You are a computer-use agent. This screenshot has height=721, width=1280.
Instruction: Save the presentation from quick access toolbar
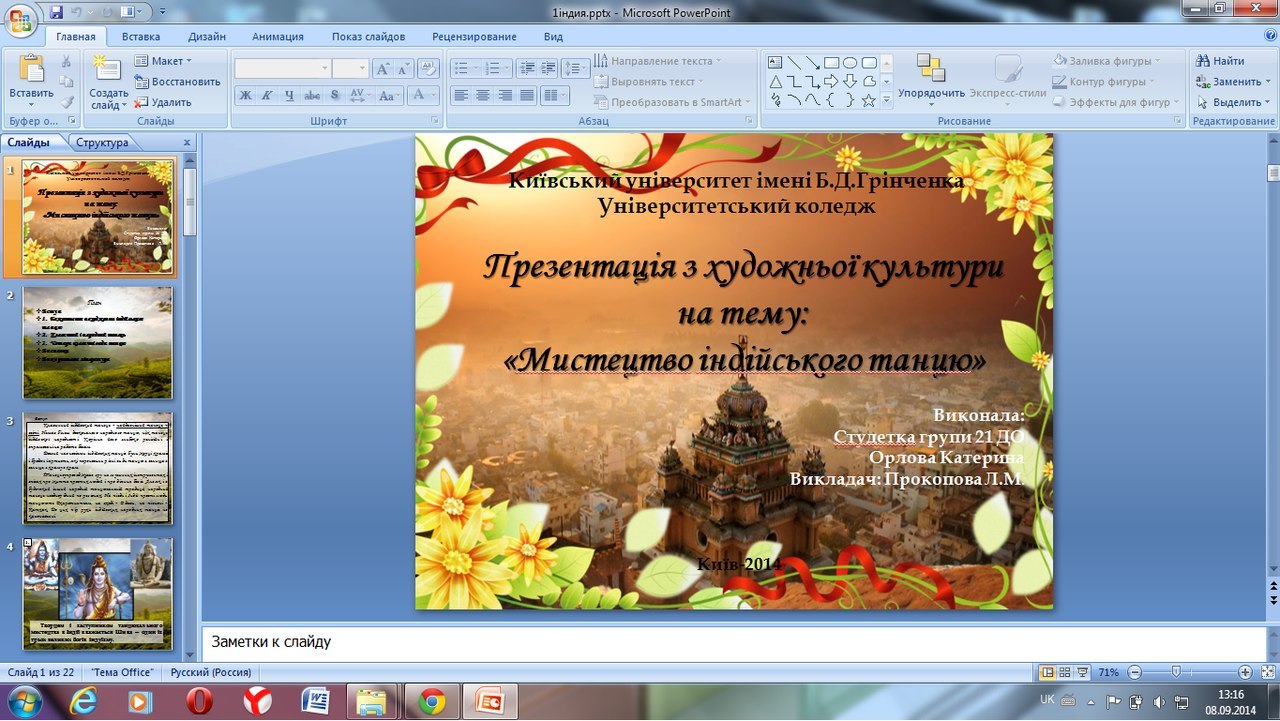coord(55,13)
